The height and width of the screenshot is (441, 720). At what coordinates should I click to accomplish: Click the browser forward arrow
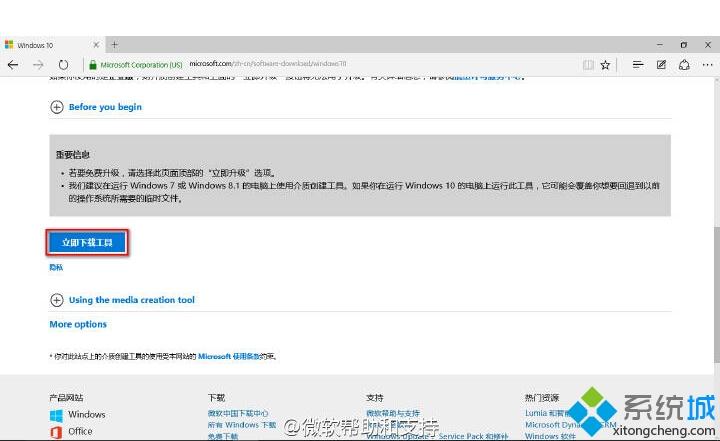[x=38, y=65]
